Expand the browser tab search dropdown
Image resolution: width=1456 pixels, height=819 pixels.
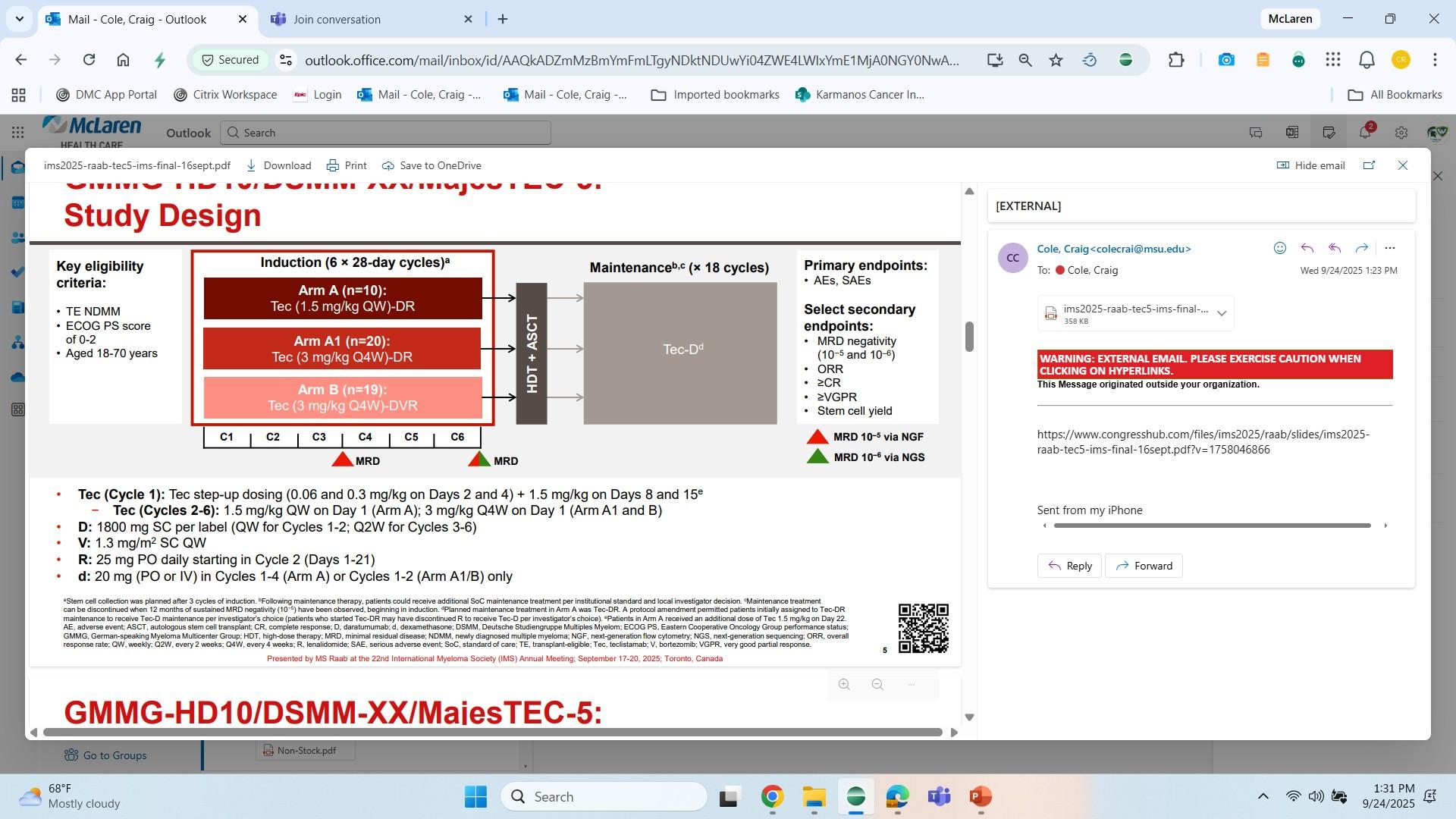point(19,19)
